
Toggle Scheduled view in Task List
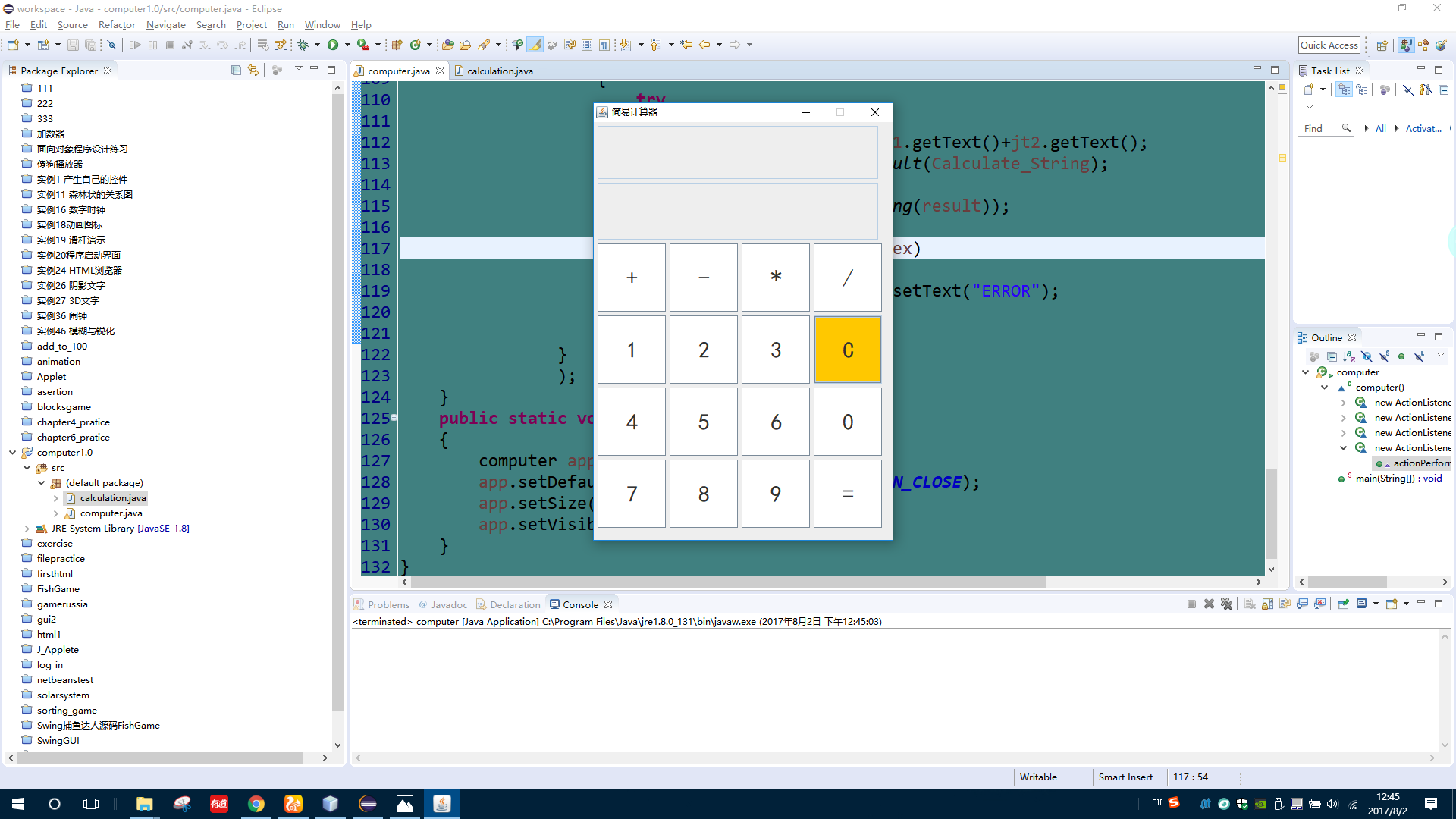click(x=1362, y=89)
